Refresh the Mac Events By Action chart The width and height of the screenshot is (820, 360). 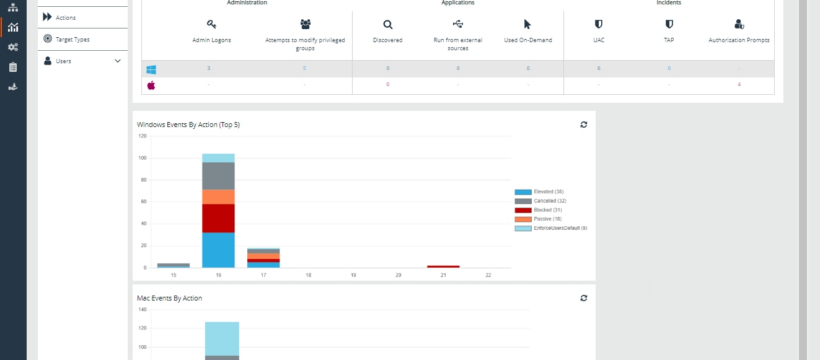(584, 298)
